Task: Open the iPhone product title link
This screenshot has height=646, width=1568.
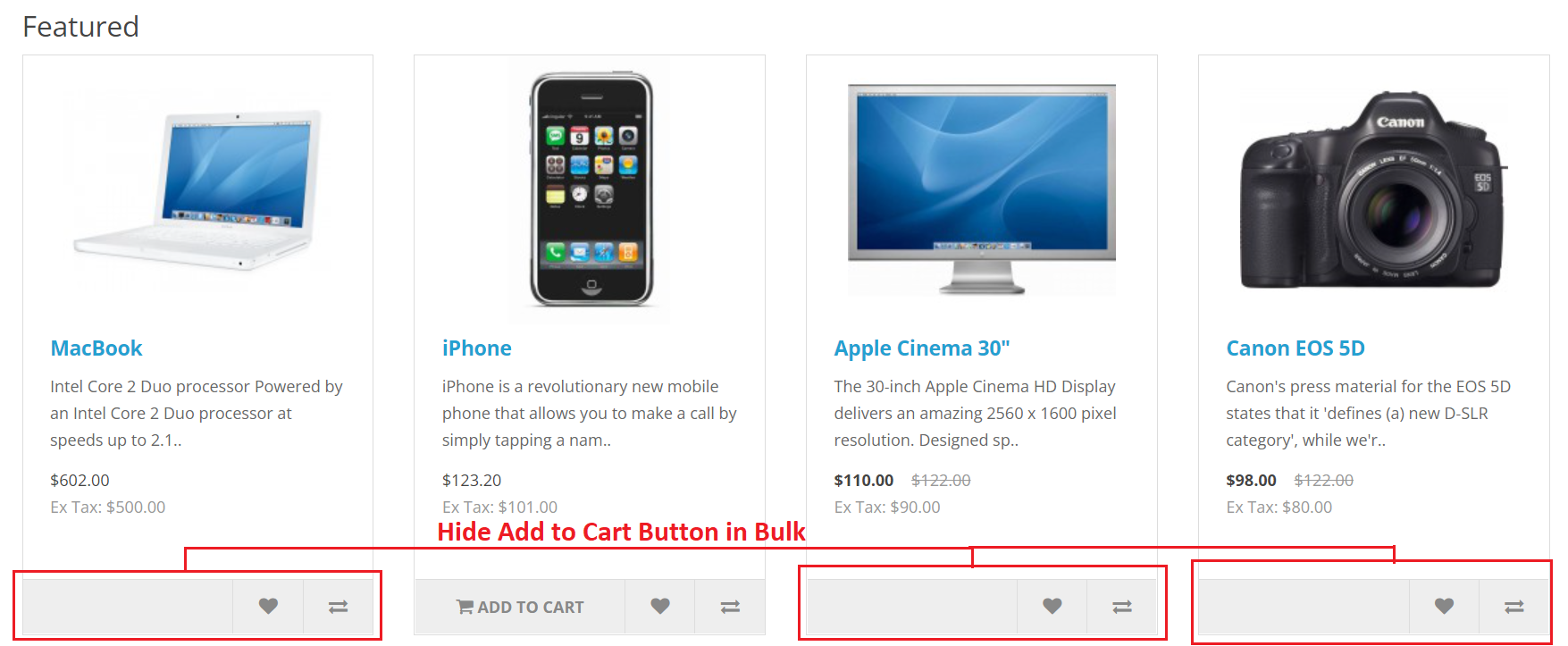Action: 477,348
